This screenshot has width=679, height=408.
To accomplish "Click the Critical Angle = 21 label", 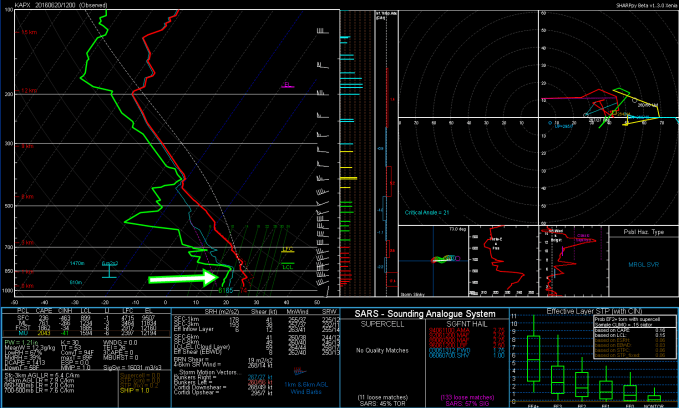I will pos(427,213).
